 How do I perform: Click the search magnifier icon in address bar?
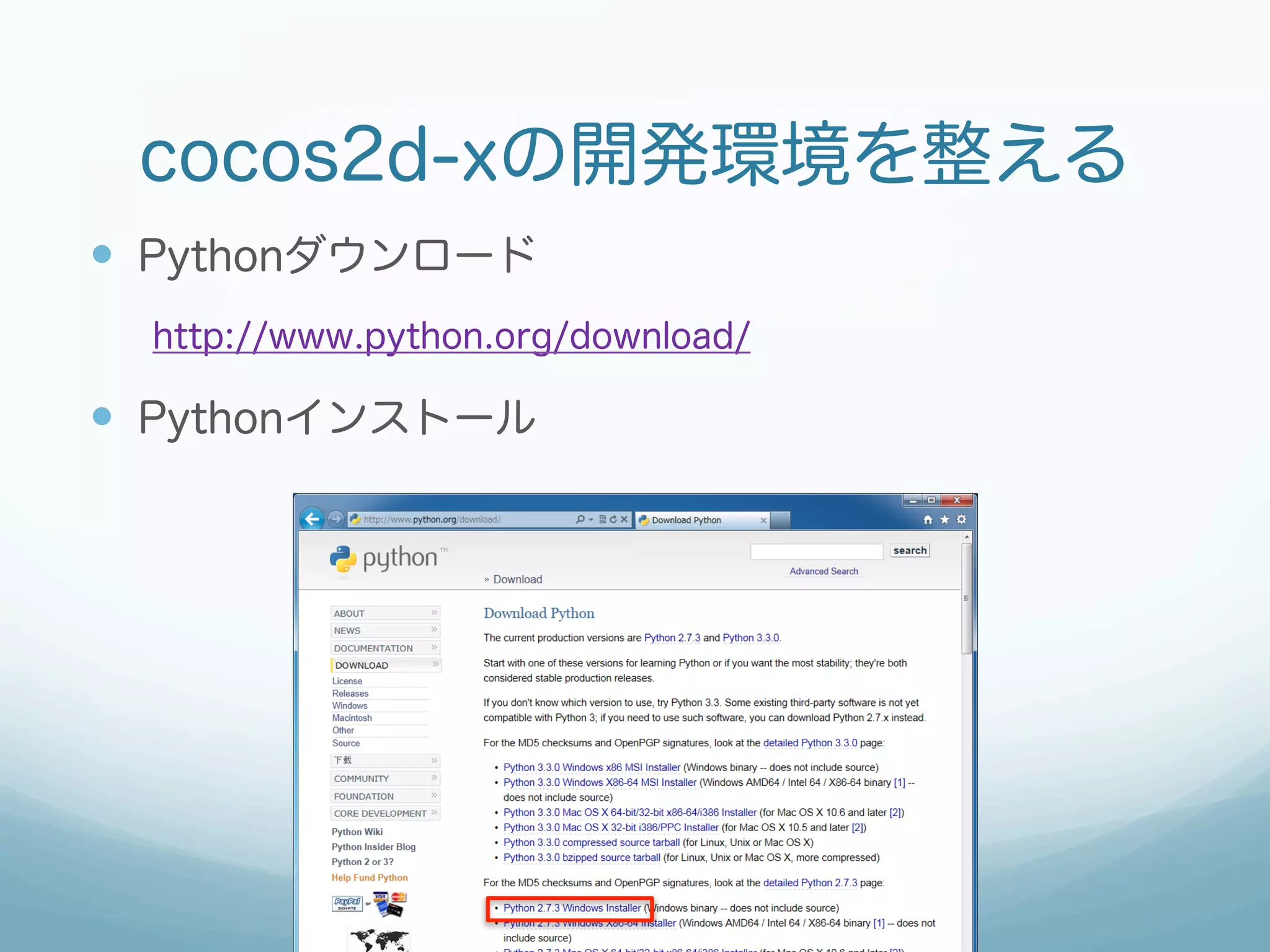click(x=580, y=519)
